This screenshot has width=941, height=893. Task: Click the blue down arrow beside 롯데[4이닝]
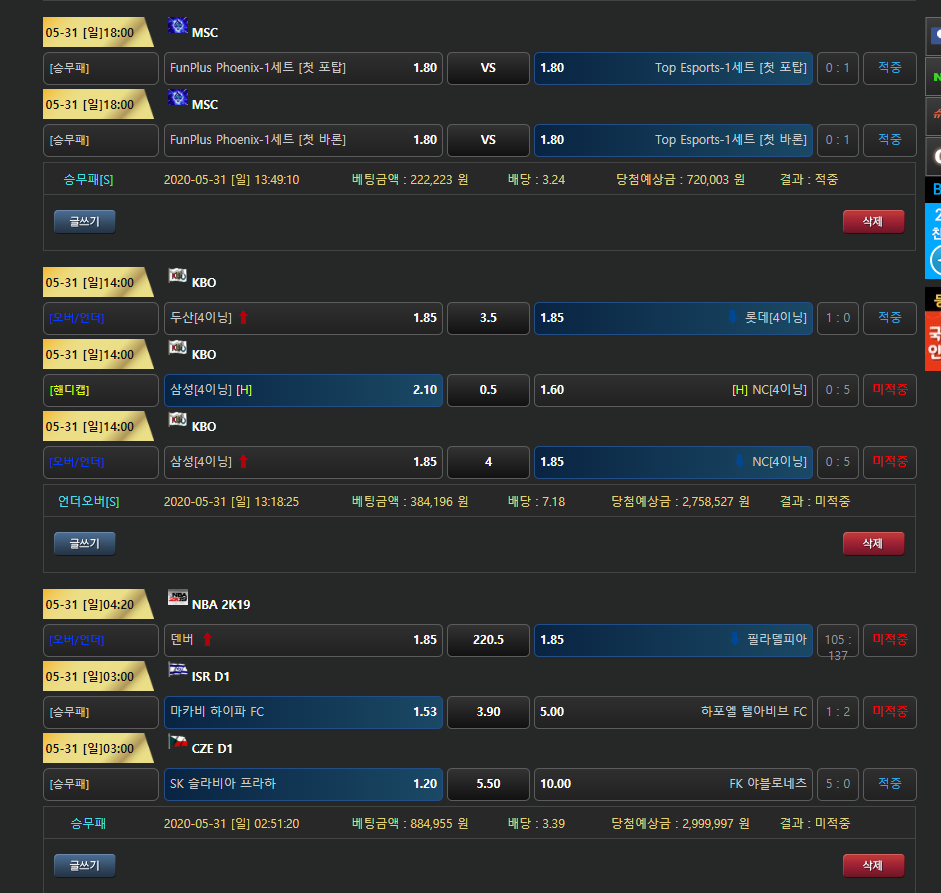(732, 318)
